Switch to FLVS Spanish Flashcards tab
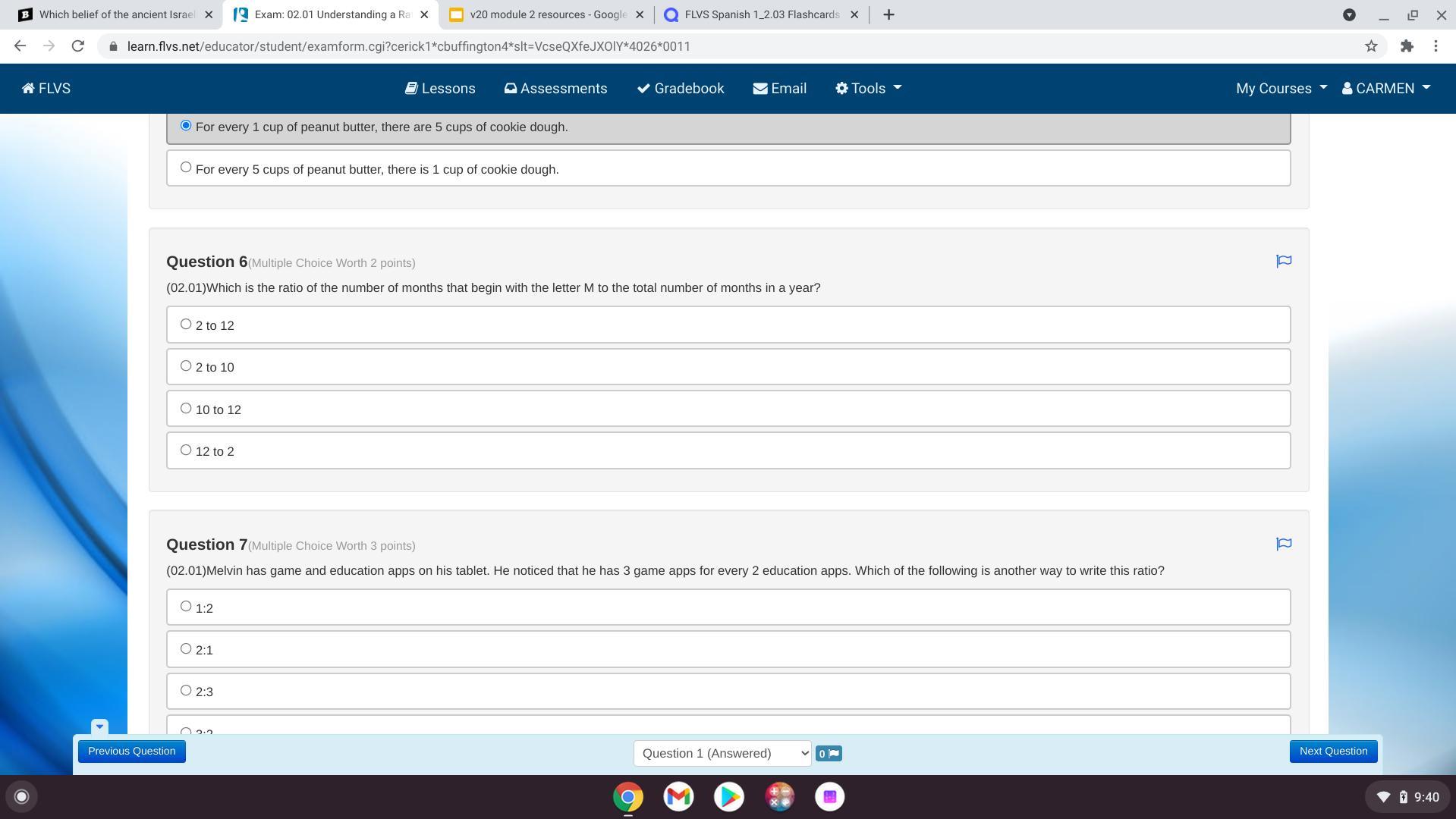 pos(761,14)
